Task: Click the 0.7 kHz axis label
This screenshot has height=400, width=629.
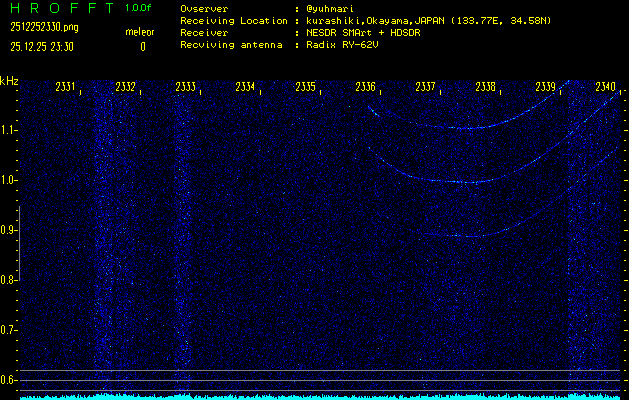Action: (x=9, y=330)
